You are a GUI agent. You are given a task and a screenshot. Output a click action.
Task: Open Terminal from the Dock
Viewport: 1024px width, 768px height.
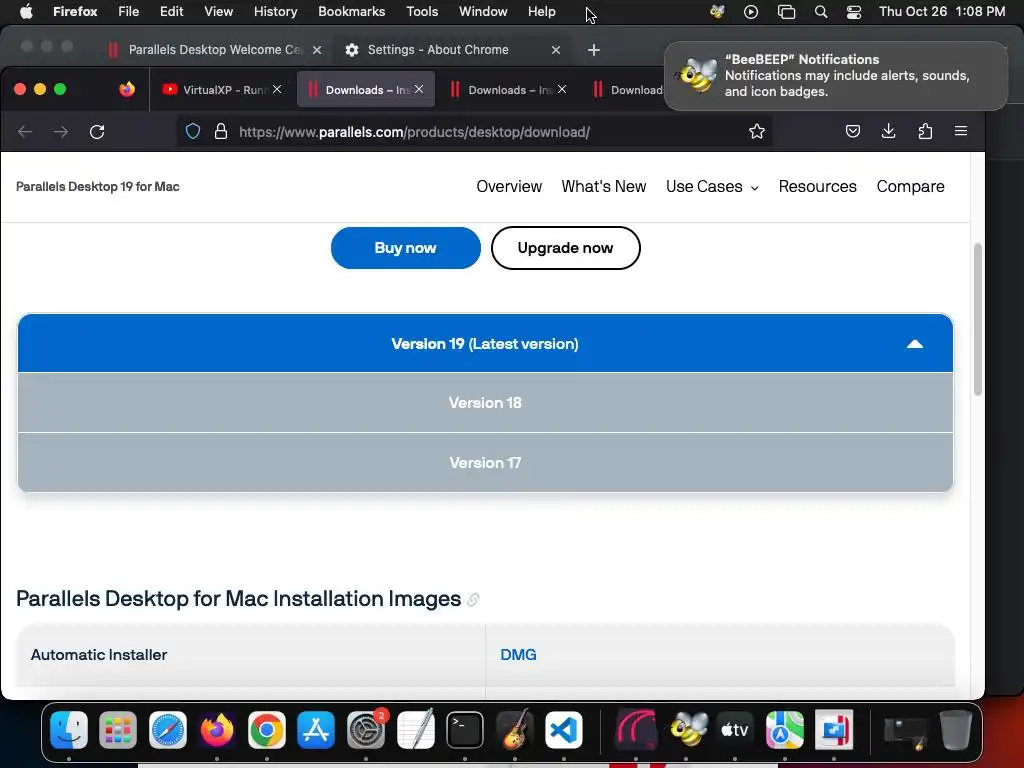465,729
